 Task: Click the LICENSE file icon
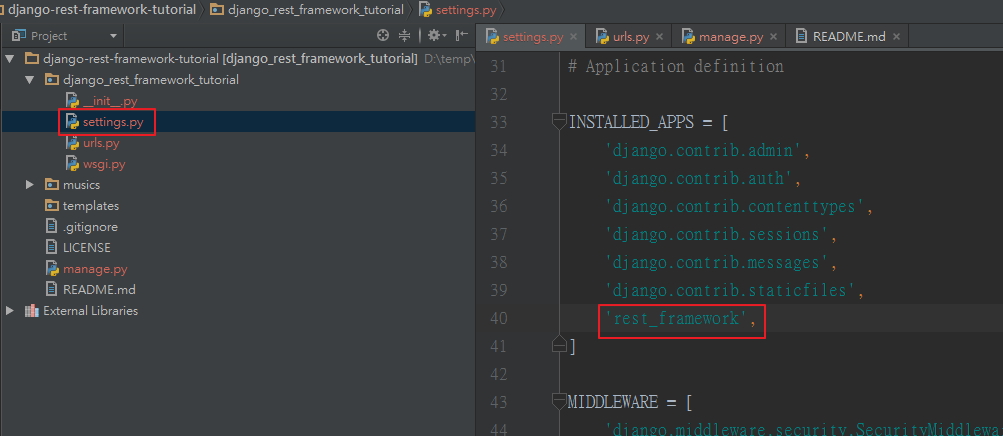tap(52, 247)
